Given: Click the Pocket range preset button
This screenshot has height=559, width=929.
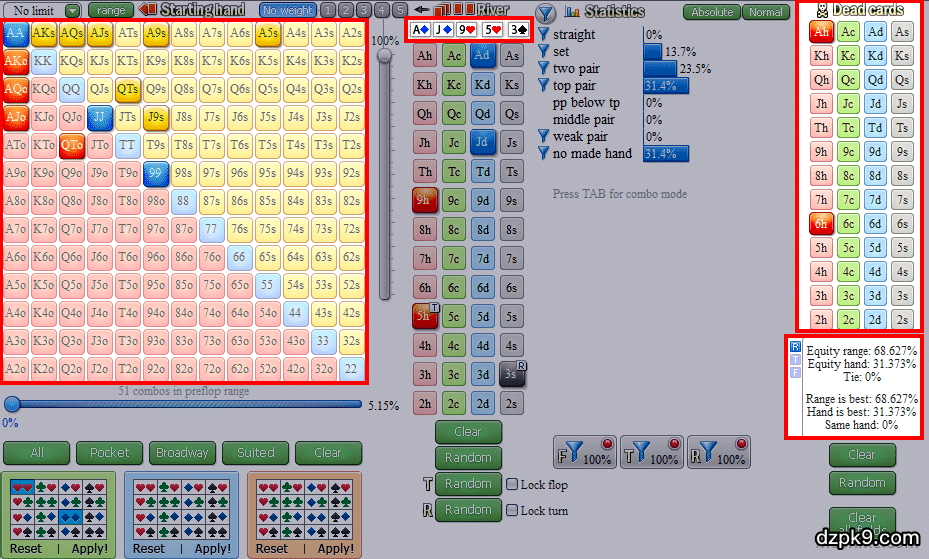Looking at the screenshot, I should click(x=110, y=453).
